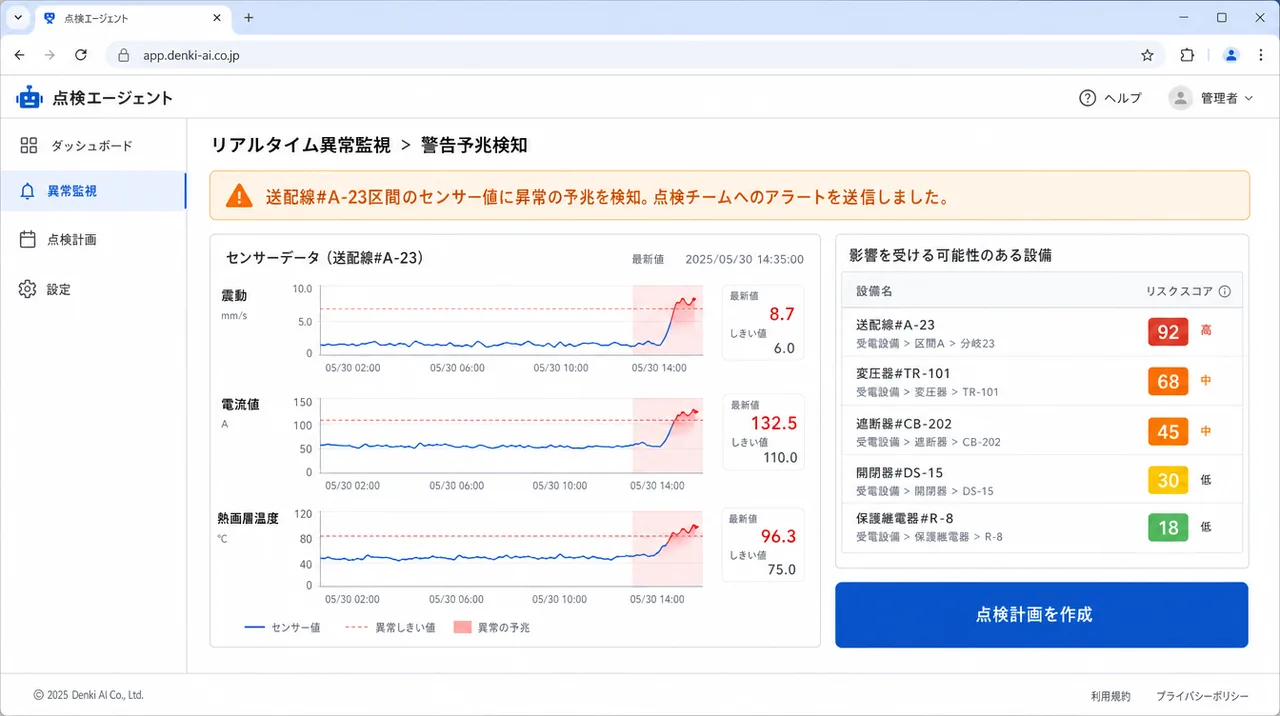Select the 点検エージェント browser tab
This screenshot has width=1280, height=716.
pyautogui.click(x=131, y=18)
